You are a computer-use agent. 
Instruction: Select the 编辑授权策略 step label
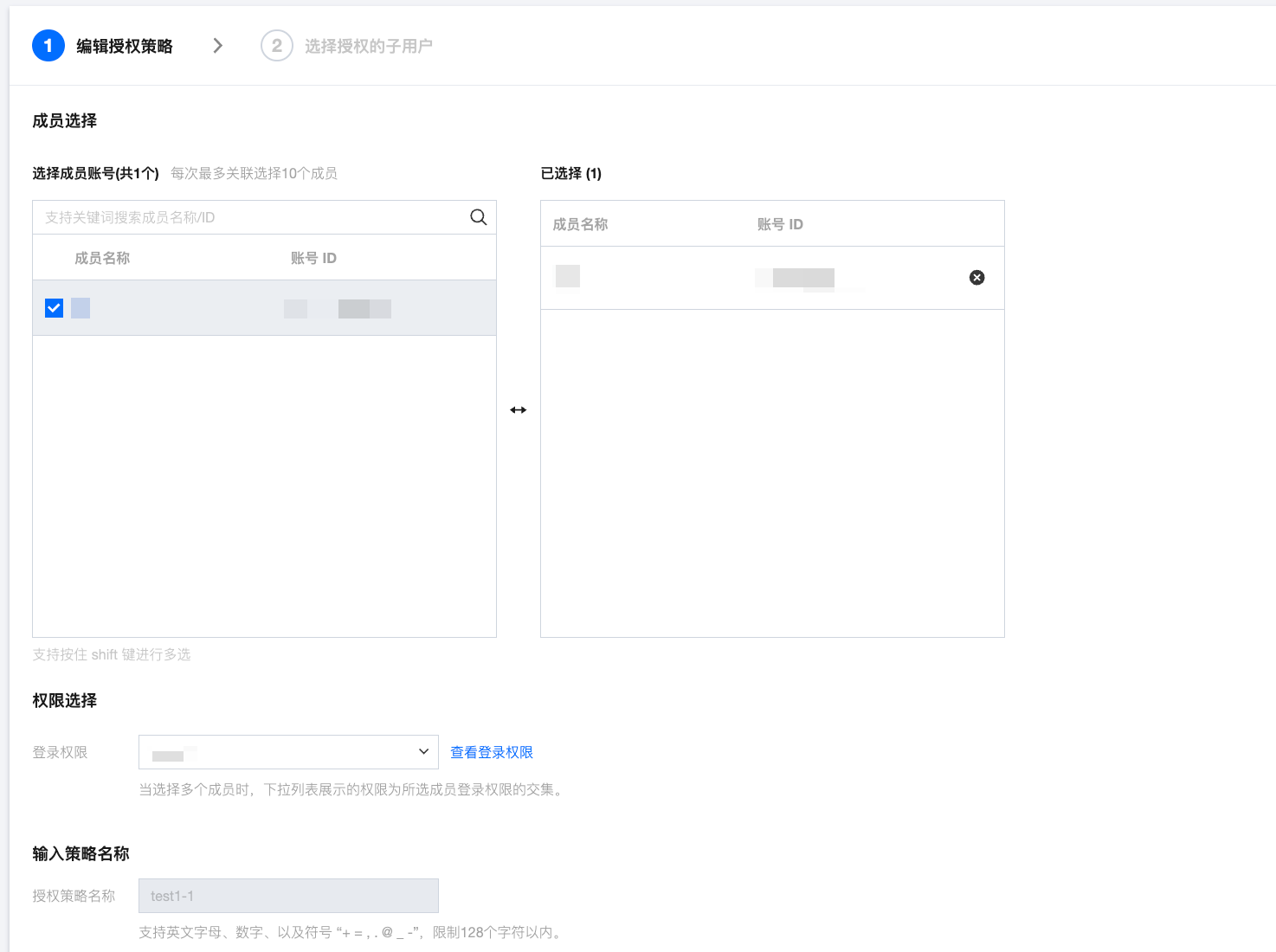125,46
